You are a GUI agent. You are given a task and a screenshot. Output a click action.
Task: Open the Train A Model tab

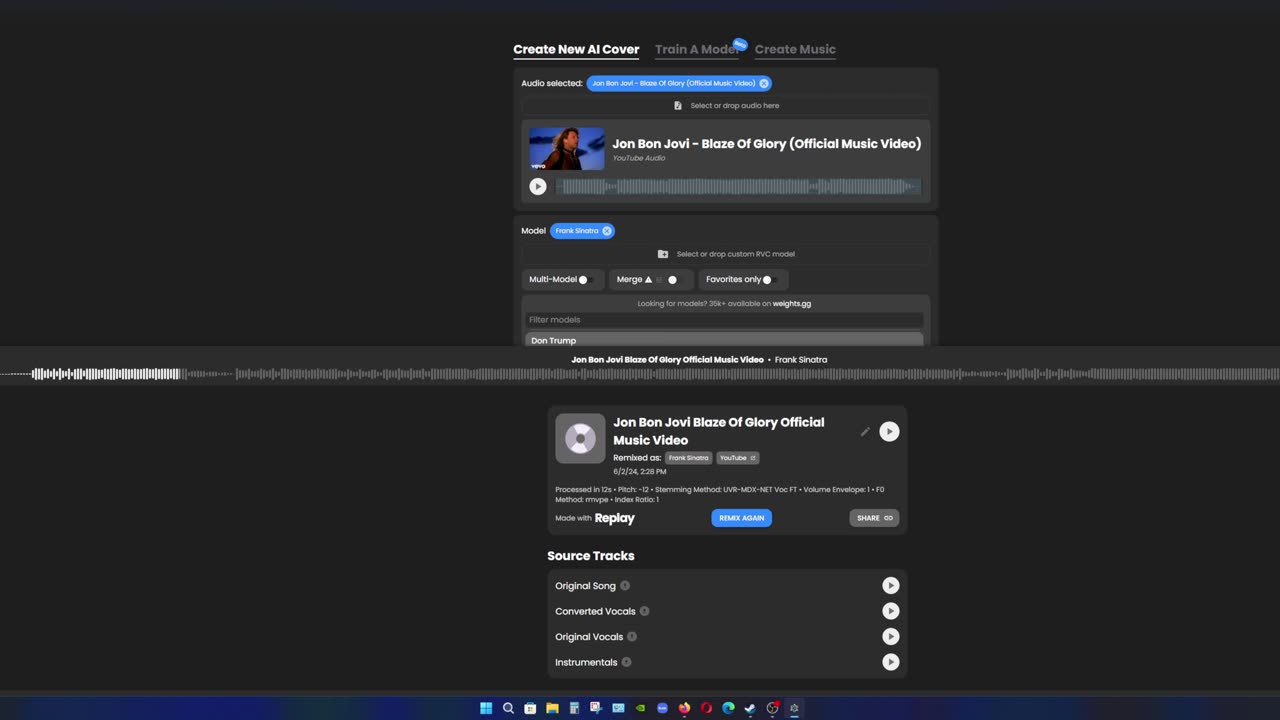(x=697, y=49)
